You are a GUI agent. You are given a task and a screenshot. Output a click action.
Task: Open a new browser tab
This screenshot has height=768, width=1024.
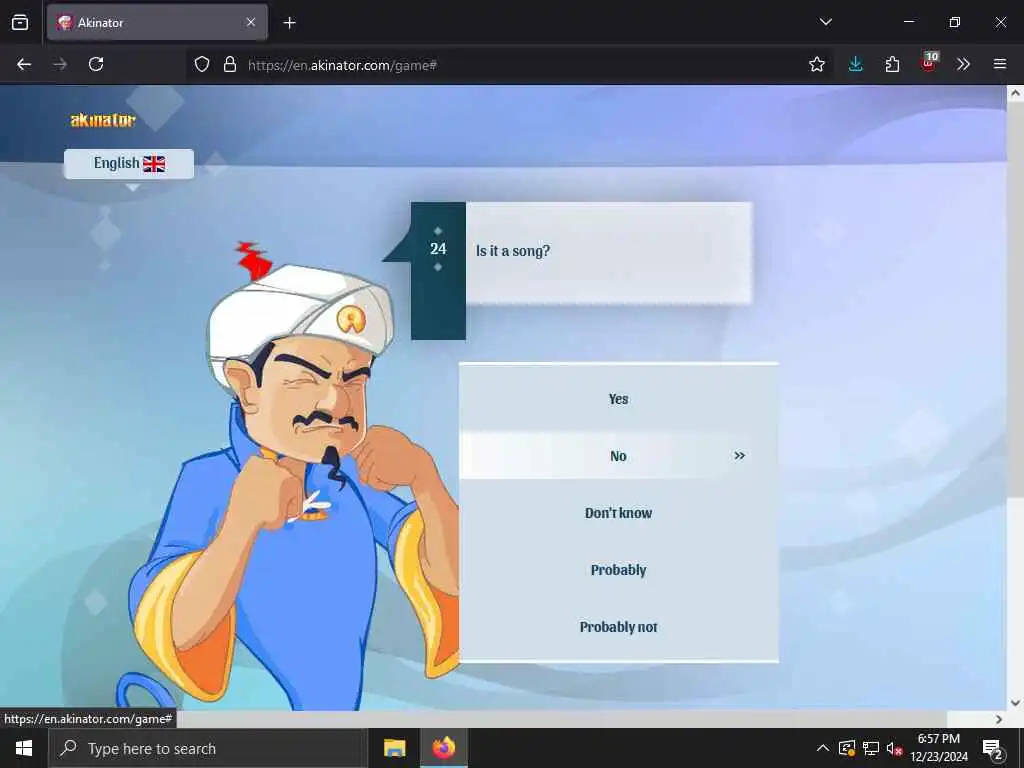click(x=289, y=23)
